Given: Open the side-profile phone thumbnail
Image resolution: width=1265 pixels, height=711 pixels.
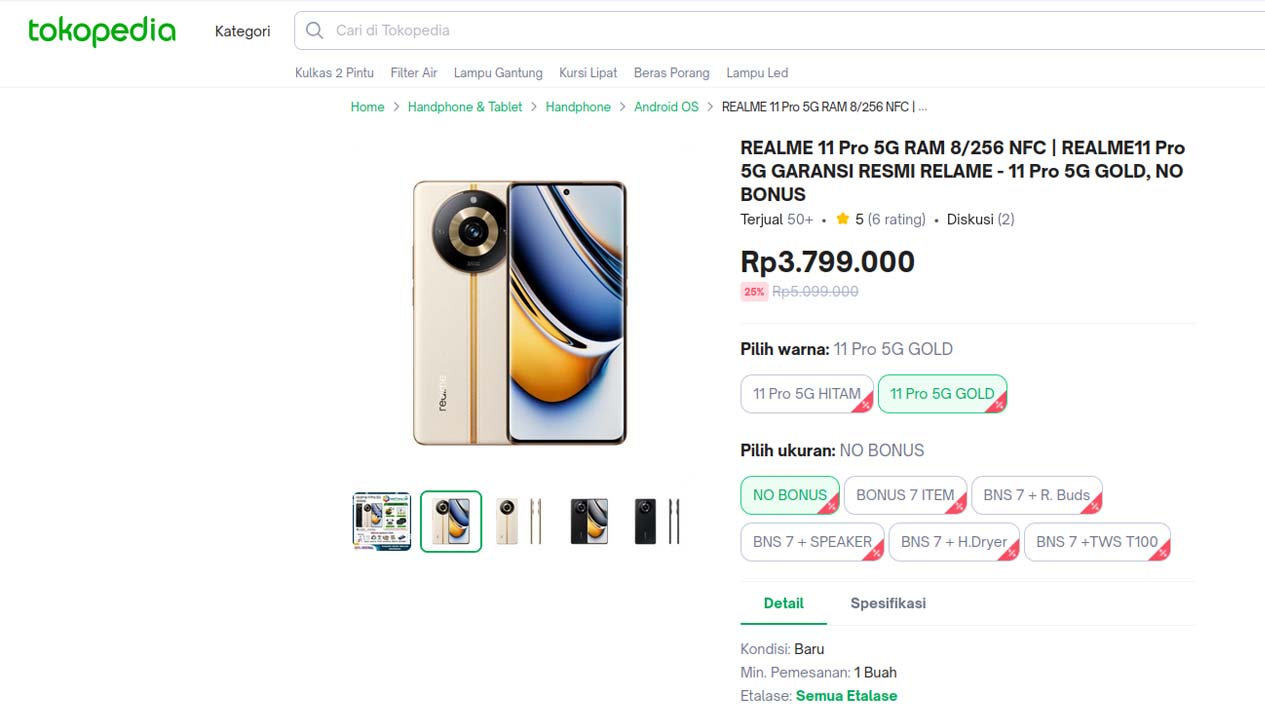Looking at the screenshot, I should click(655, 521).
